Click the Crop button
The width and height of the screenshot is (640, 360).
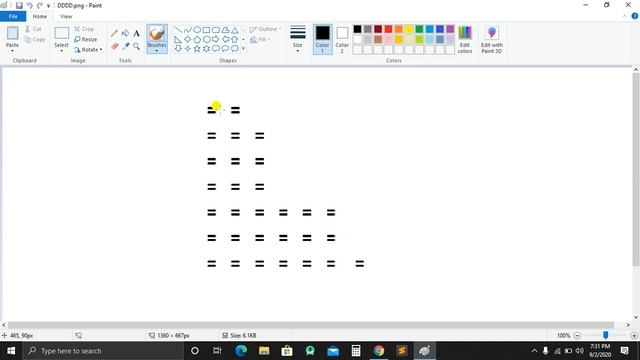[84, 29]
